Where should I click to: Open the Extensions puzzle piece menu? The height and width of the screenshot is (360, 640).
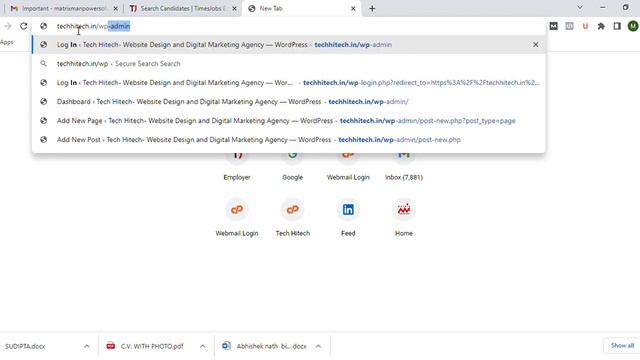(x=601, y=26)
